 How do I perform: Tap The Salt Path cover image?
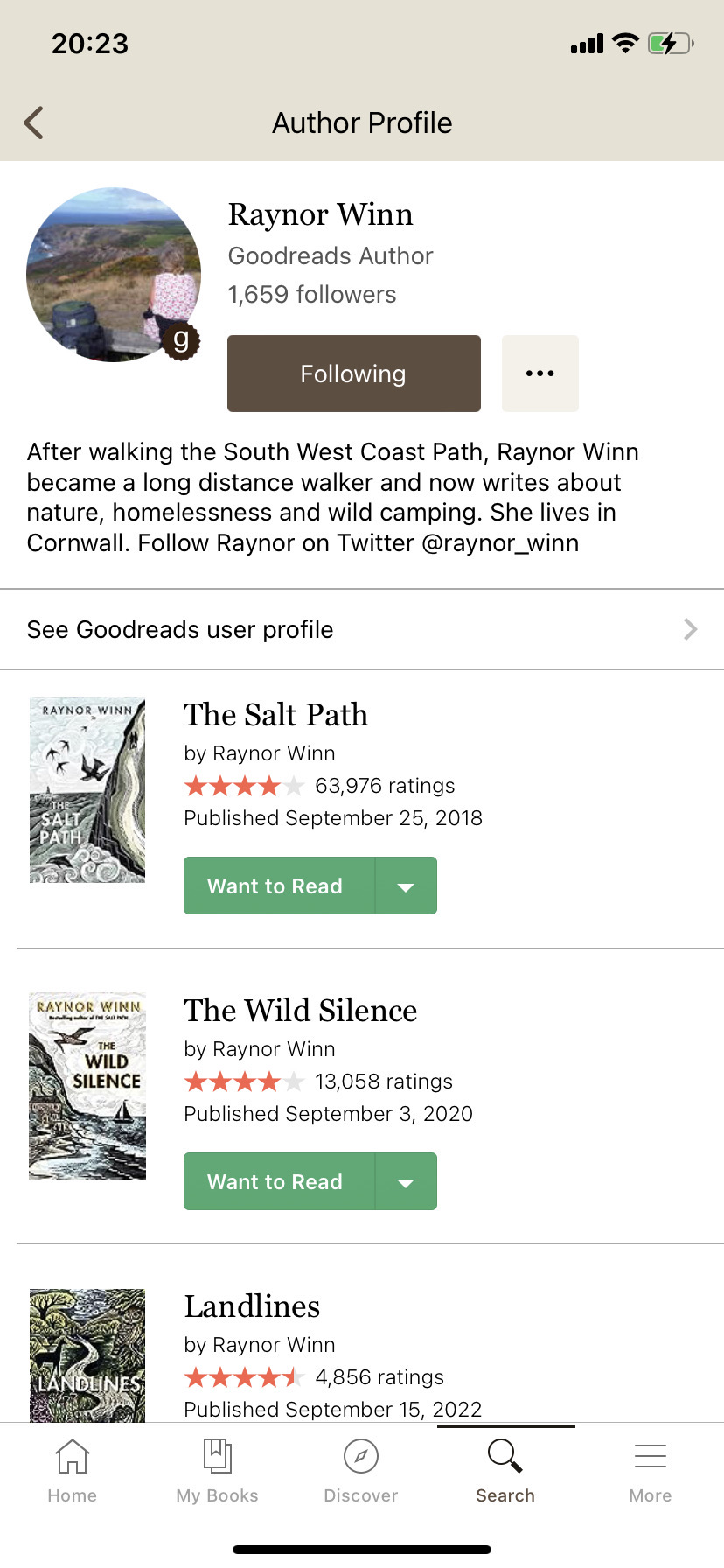pos(87,790)
